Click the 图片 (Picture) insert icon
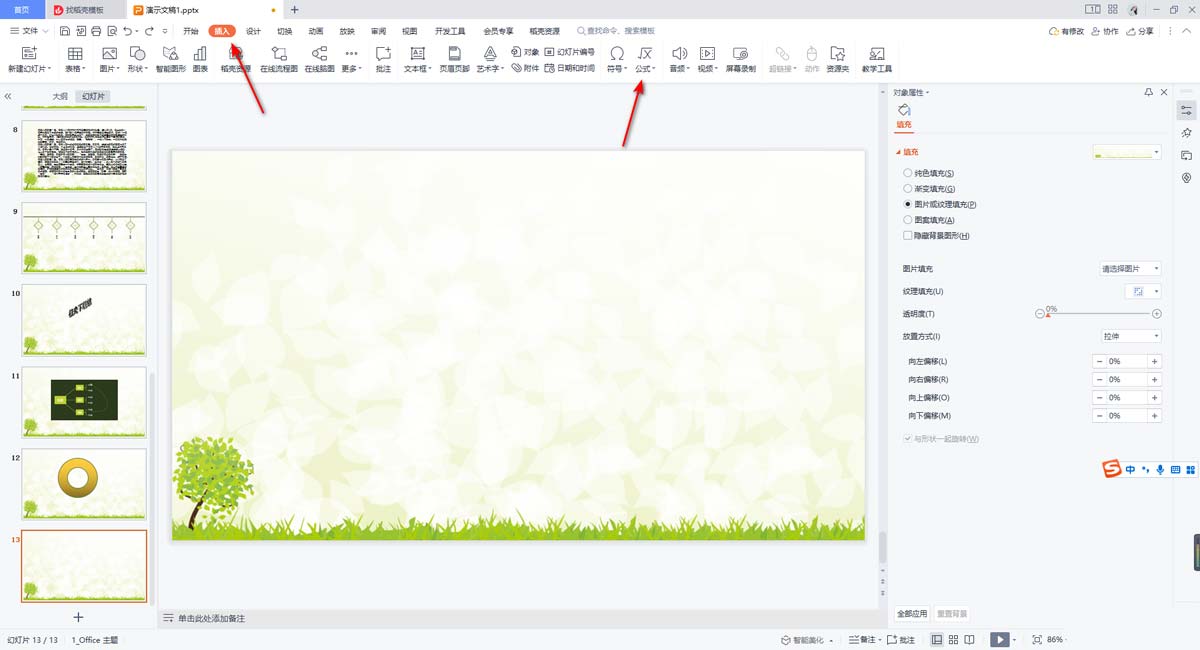Viewport: 1200px width, 650px height. [109, 52]
